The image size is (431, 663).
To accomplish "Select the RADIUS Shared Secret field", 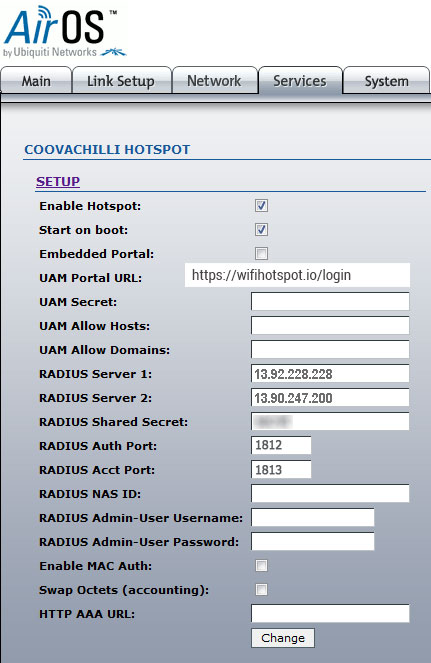I will (330, 422).
